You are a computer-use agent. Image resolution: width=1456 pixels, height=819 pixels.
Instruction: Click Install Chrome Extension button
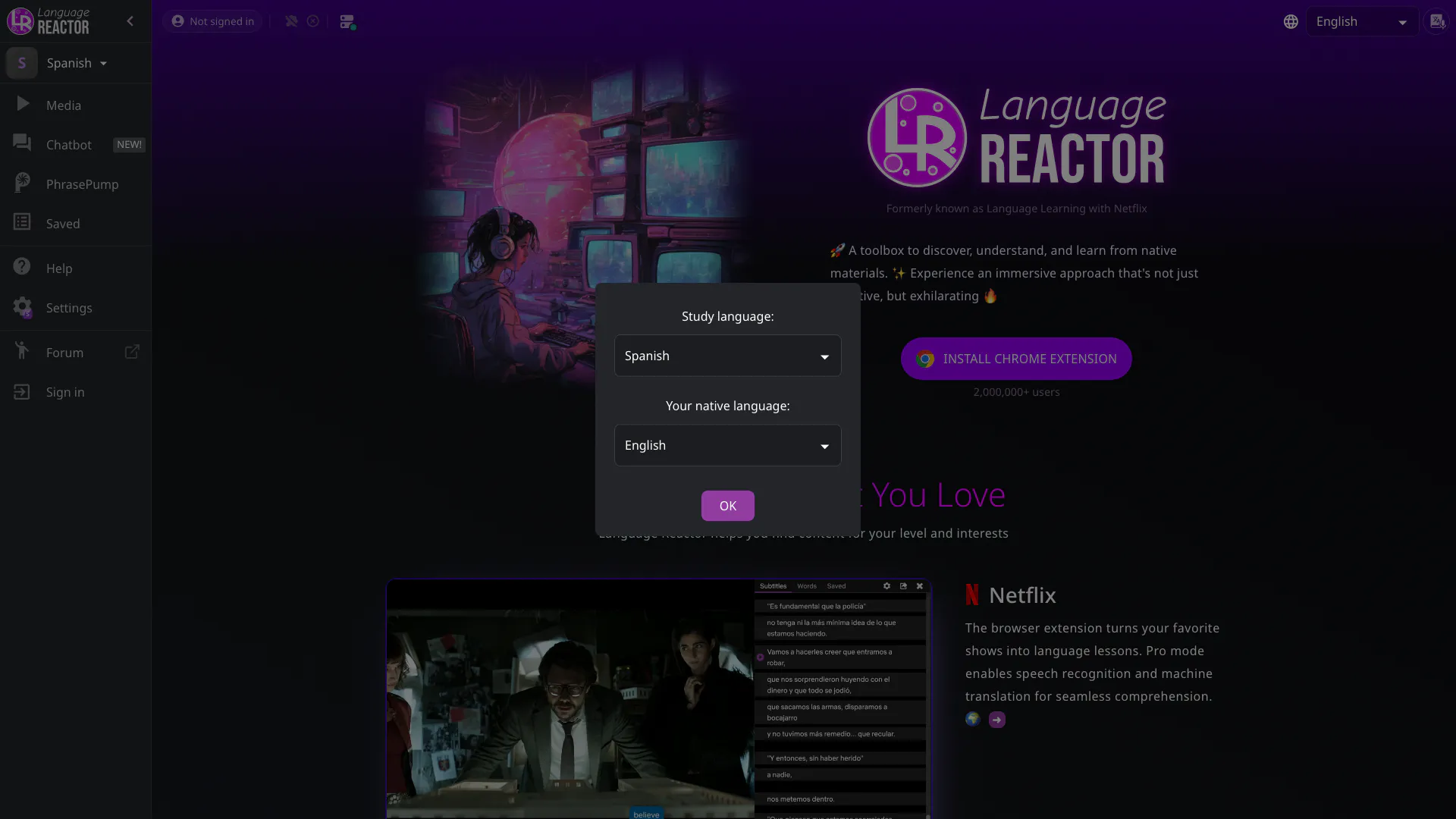1016,359
